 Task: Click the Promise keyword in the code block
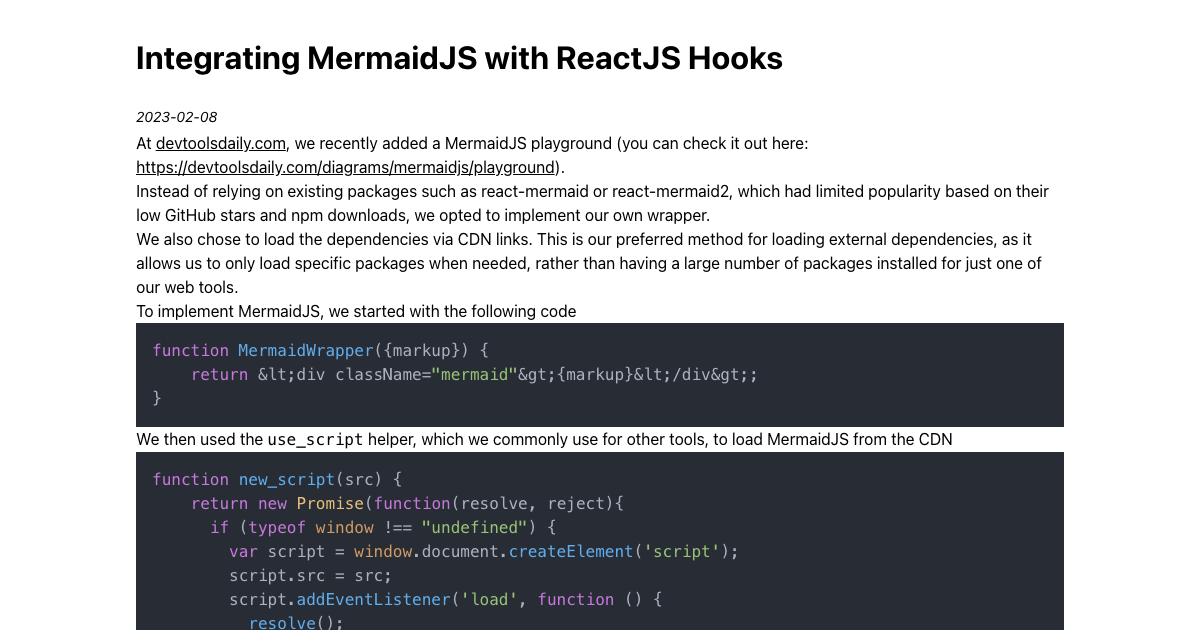pyautogui.click(x=330, y=503)
